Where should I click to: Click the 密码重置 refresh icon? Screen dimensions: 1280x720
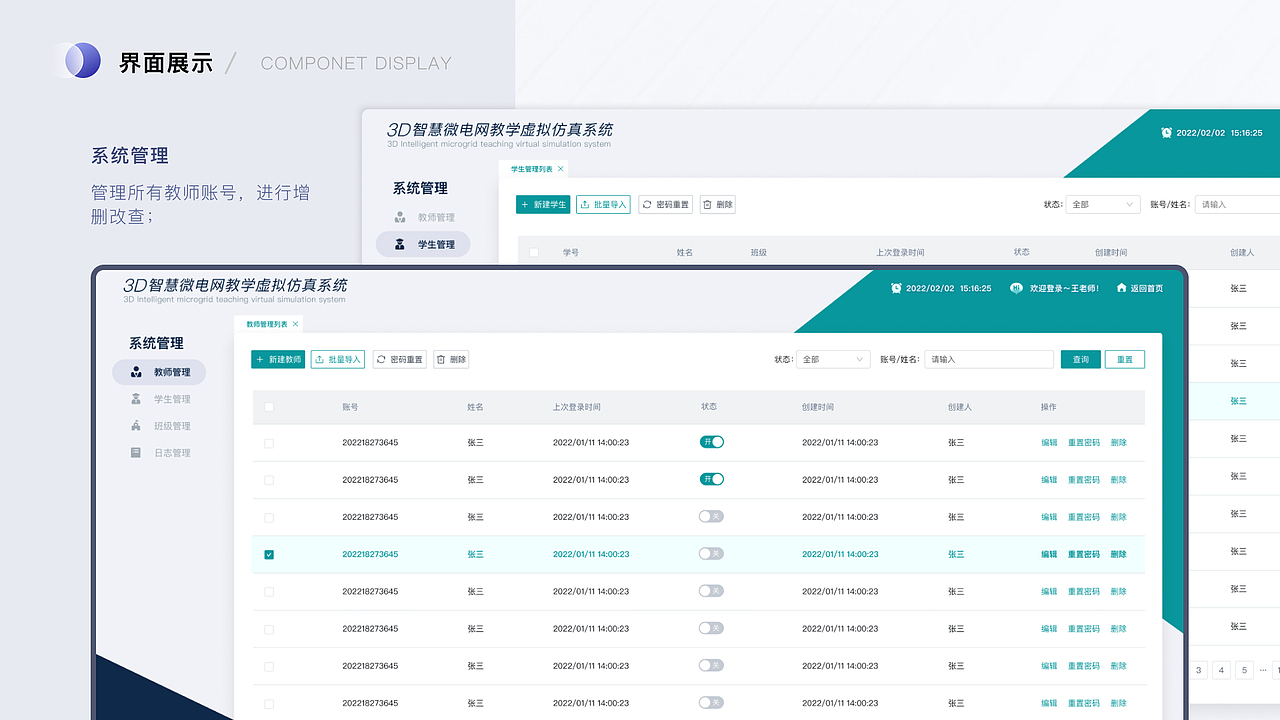(x=384, y=358)
